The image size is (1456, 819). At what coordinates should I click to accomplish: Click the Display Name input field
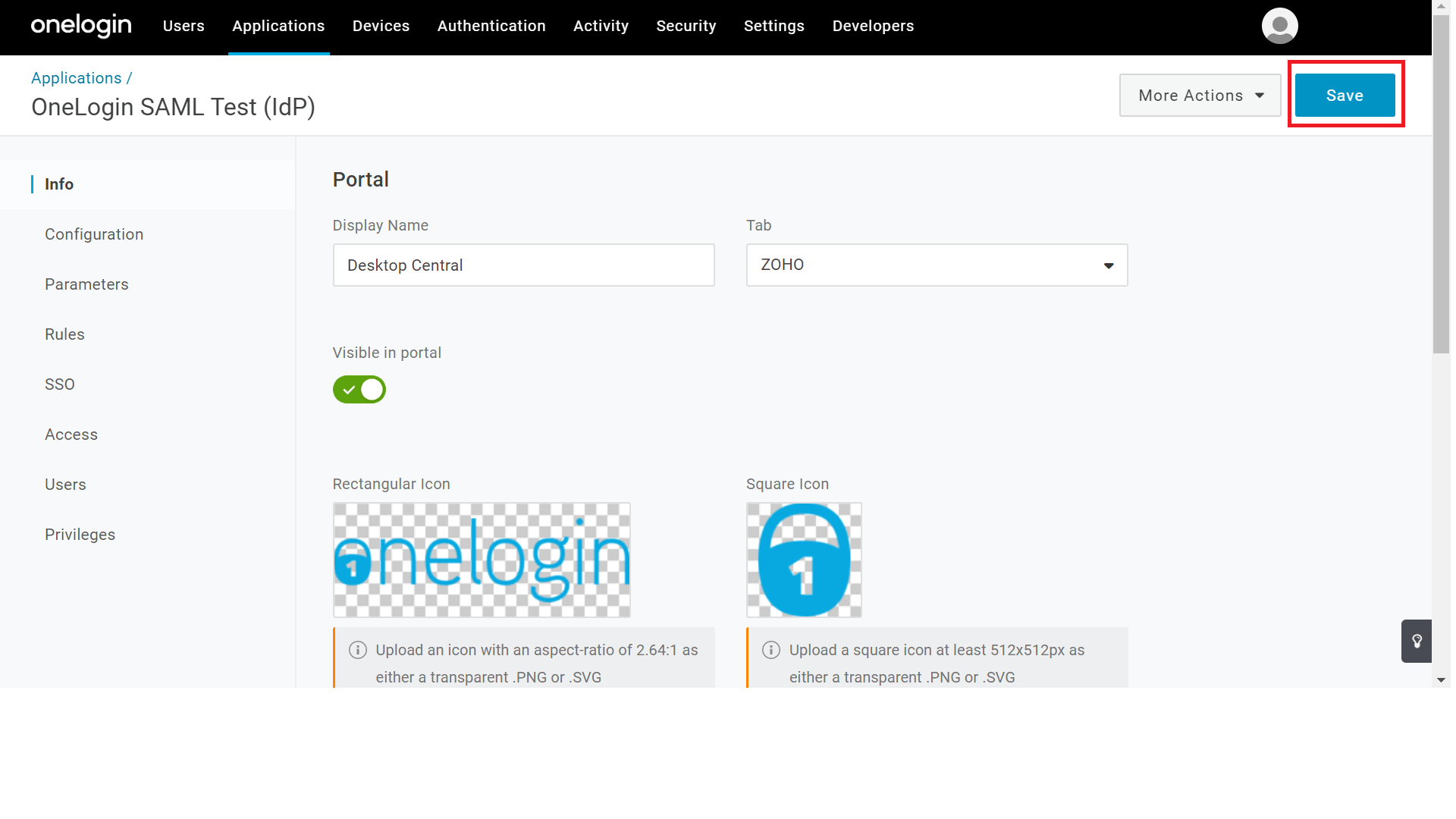click(x=523, y=265)
